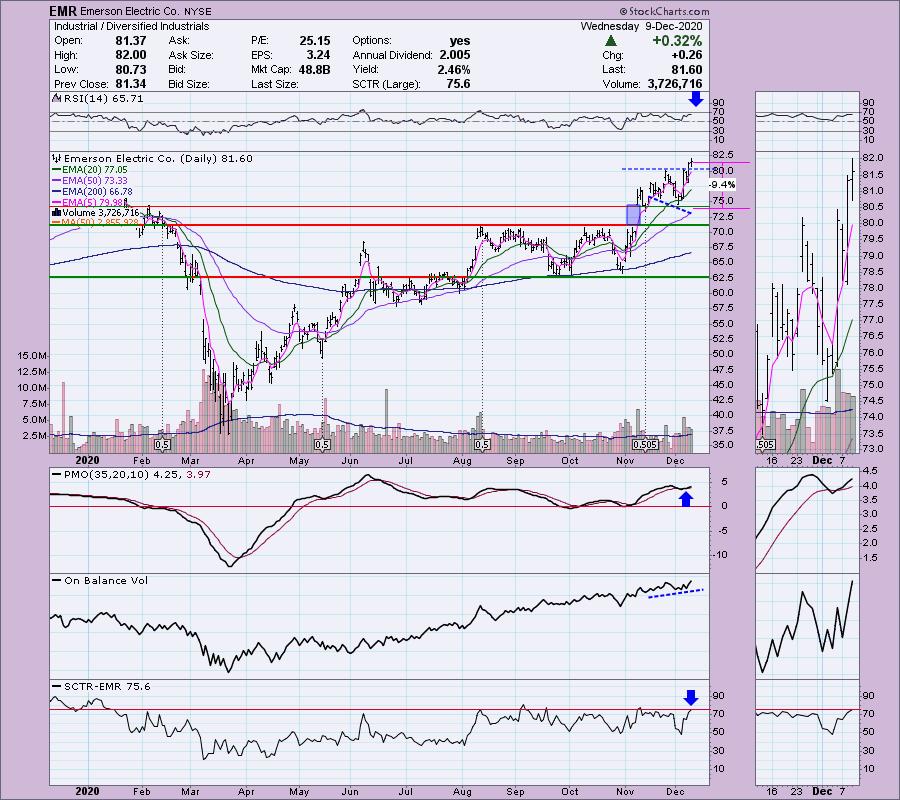
Task: Click the Wednesday 9-Dec-2020 date
Action: 641,26
